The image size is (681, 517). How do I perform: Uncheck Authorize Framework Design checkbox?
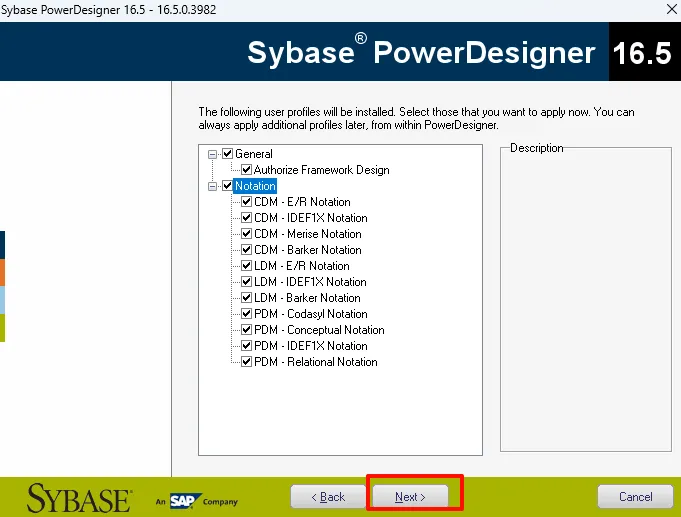[x=247, y=169]
